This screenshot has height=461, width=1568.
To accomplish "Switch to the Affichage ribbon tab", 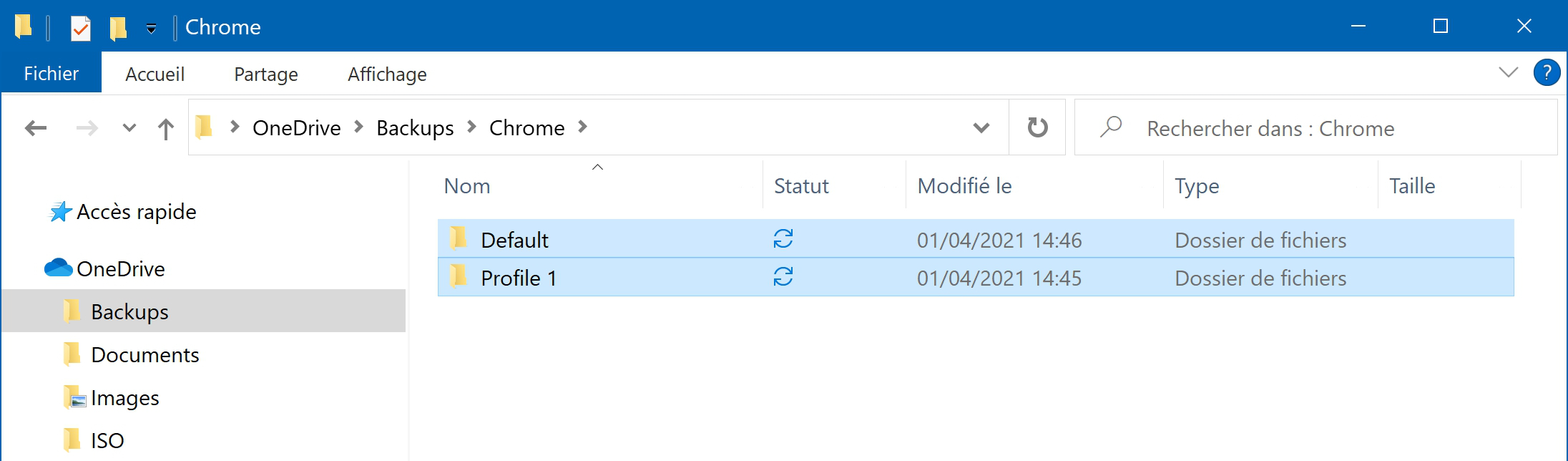I will 387,74.
